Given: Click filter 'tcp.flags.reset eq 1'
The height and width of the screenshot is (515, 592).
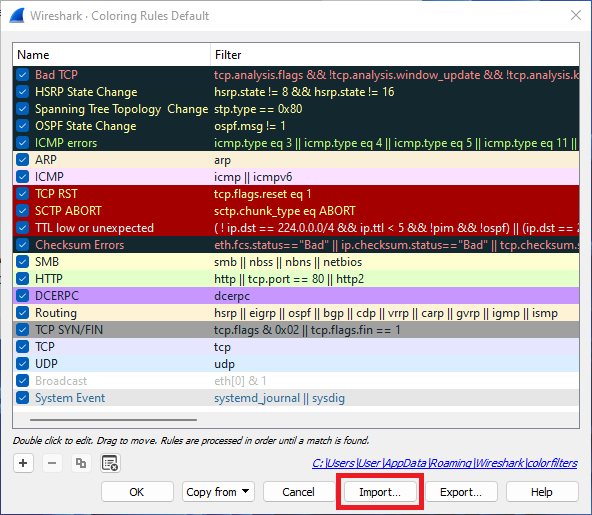Looking at the screenshot, I should tap(263, 194).
